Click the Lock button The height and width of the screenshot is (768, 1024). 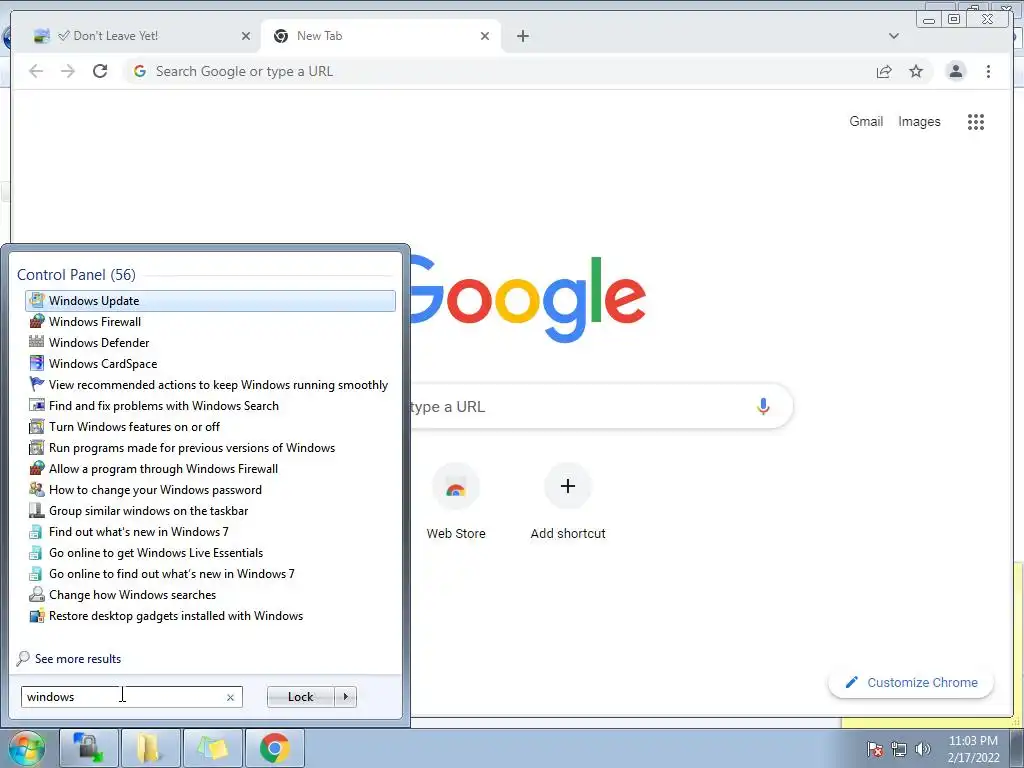[300, 697]
